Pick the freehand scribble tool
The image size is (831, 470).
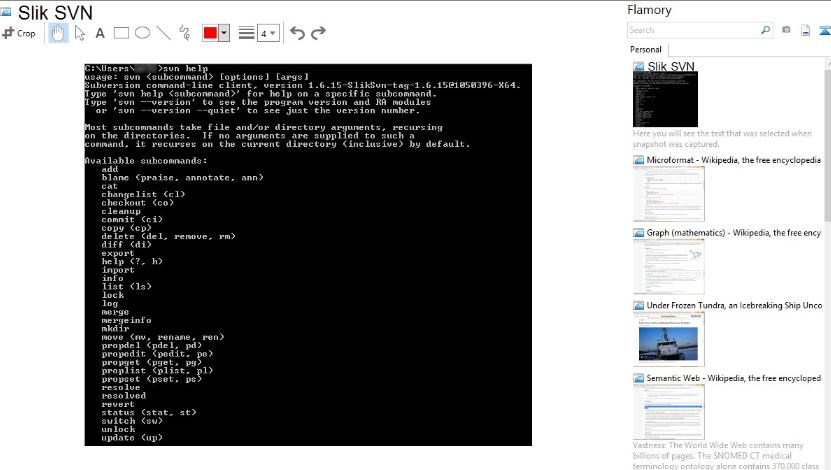click(185, 33)
